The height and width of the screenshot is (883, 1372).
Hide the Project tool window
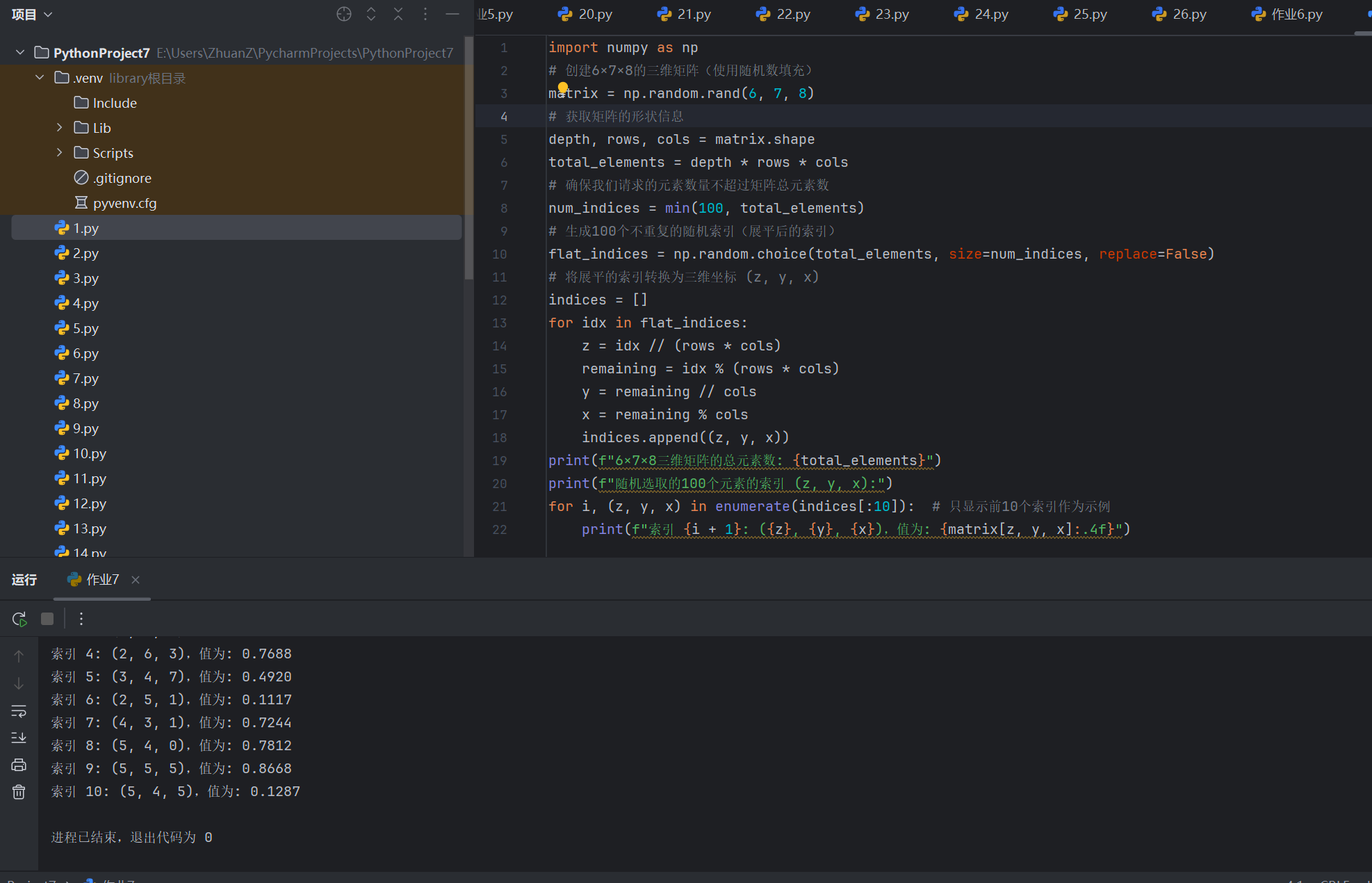[452, 13]
